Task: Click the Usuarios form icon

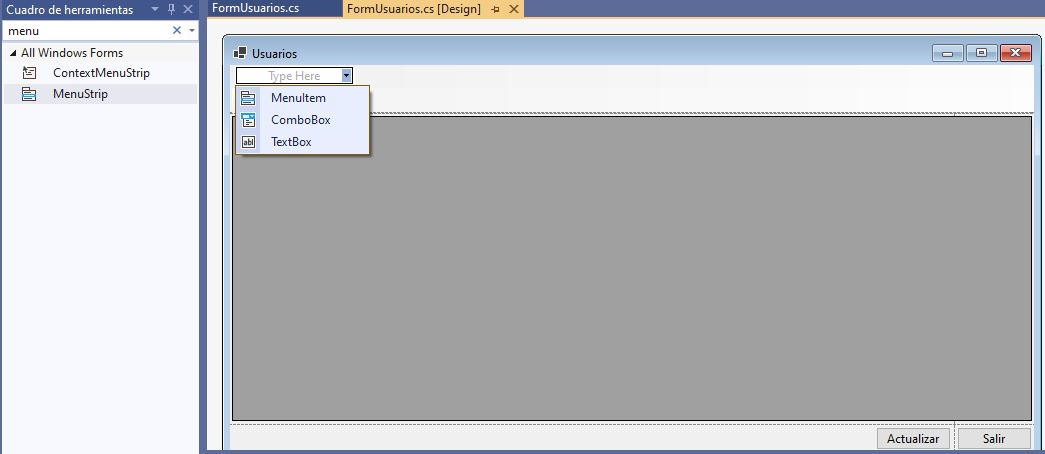Action: click(240, 53)
